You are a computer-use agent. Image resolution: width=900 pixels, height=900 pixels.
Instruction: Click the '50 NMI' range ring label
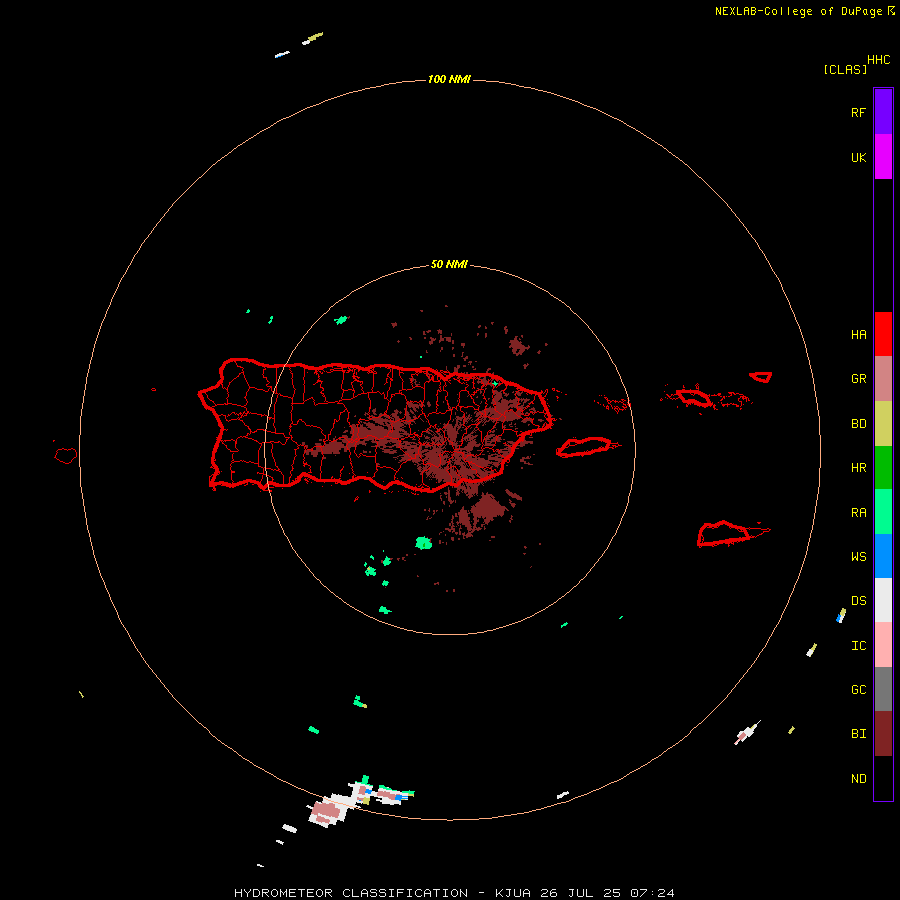[x=449, y=264]
